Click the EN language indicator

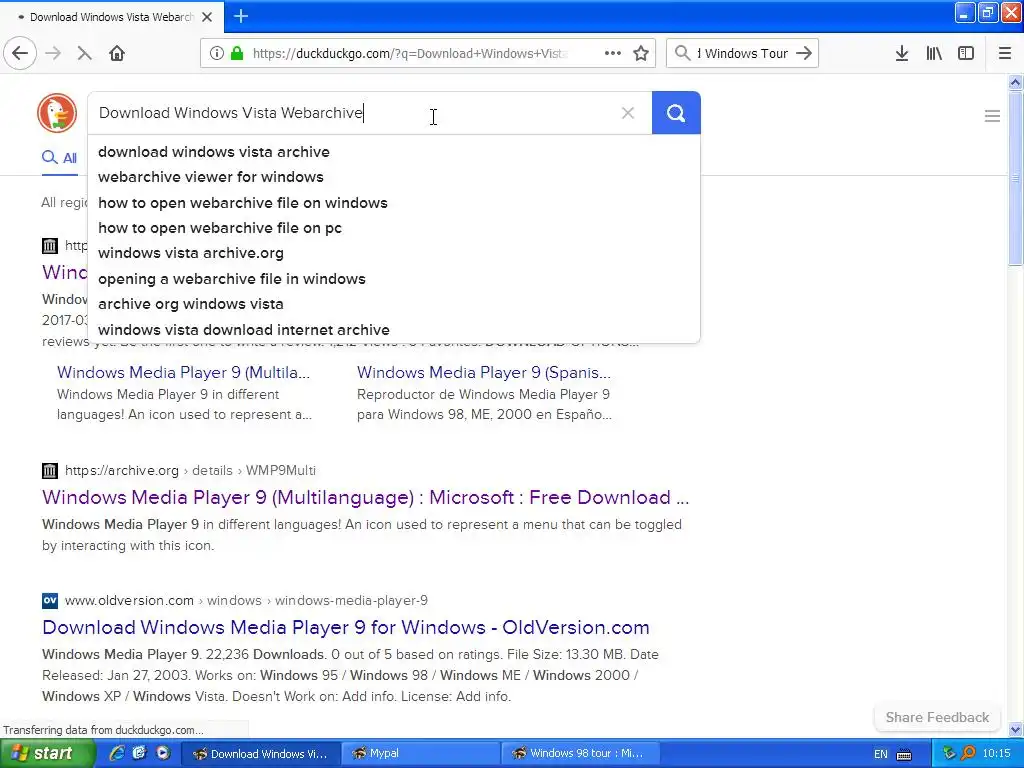coord(880,754)
